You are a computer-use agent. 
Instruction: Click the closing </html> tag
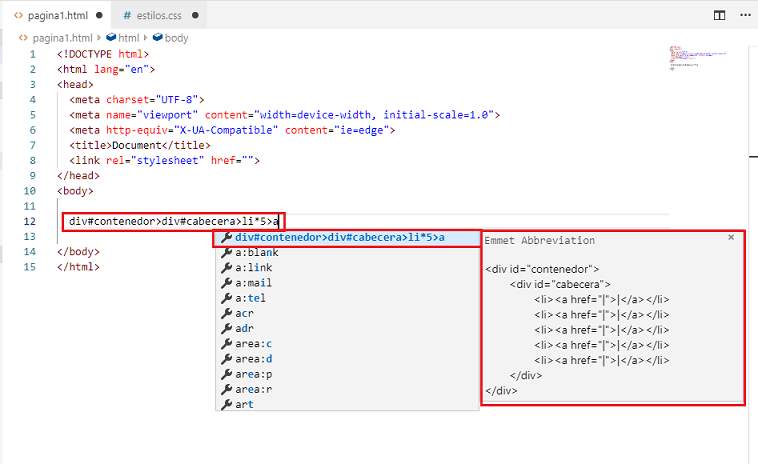tap(78, 267)
